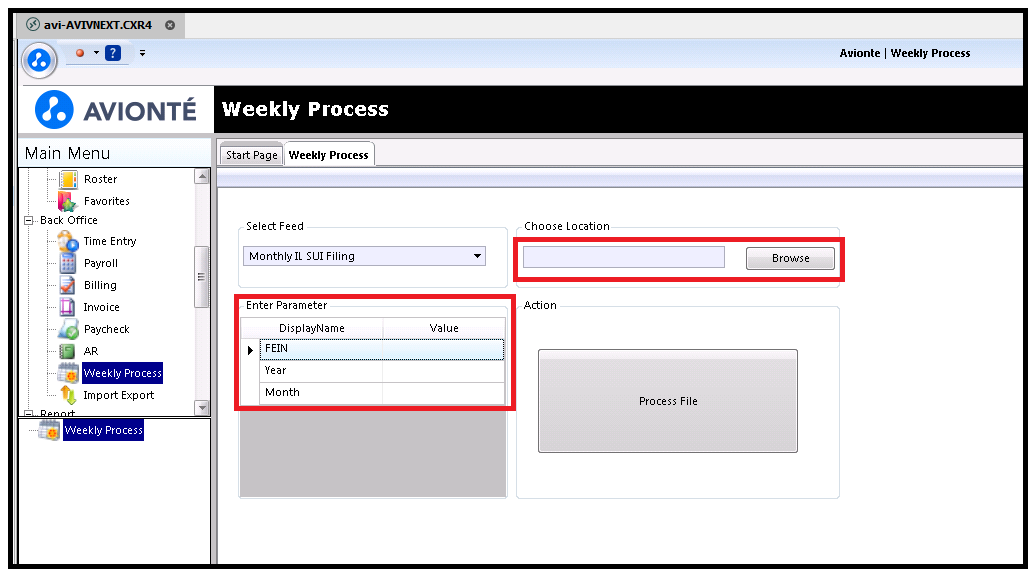Click the FEIN row selector arrow

point(250,350)
